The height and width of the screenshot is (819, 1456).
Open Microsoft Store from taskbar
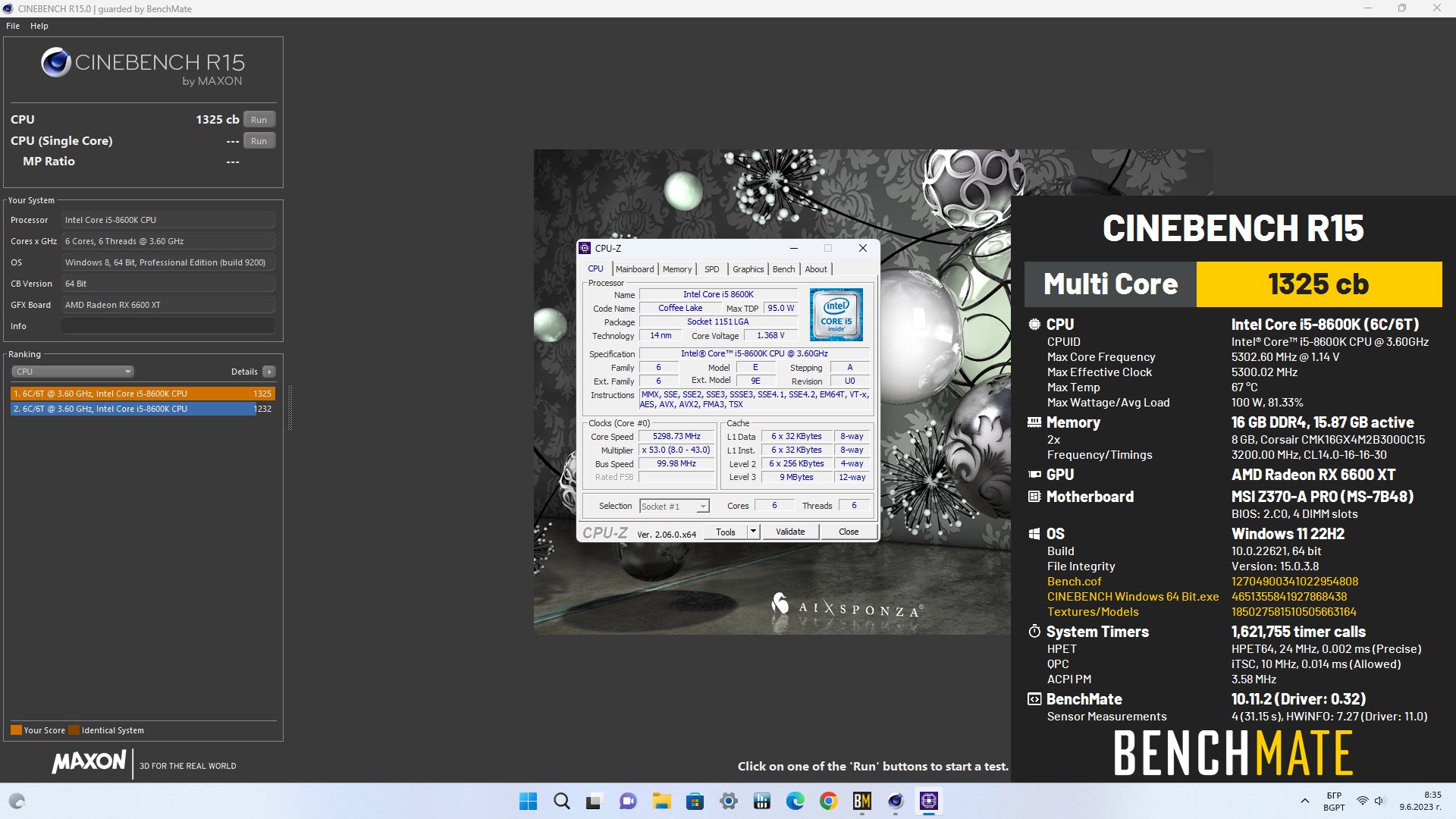coord(695,801)
